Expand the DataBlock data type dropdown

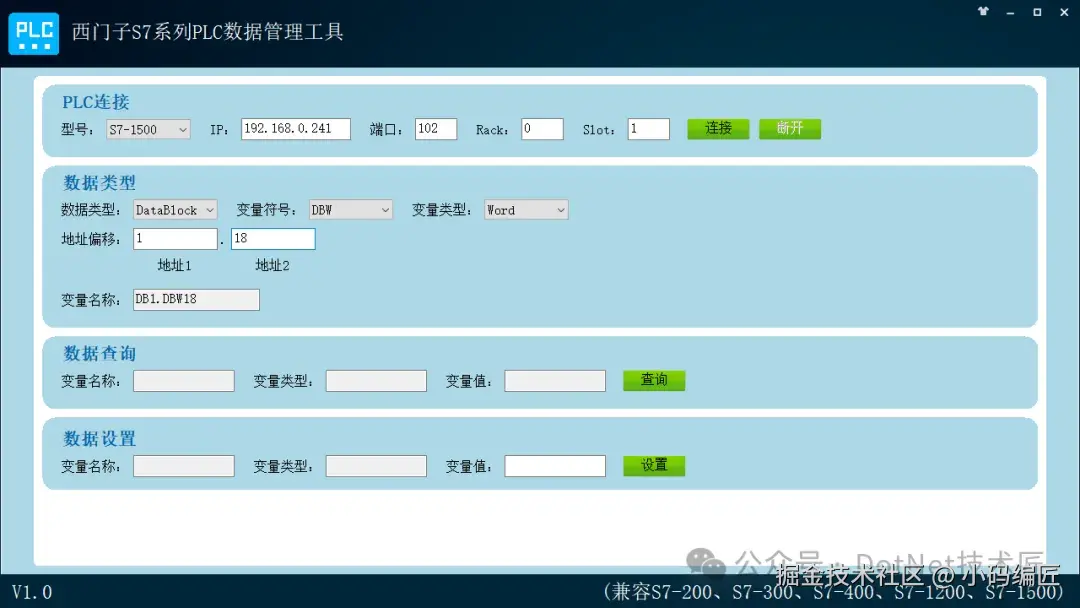(x=175, y=210)
